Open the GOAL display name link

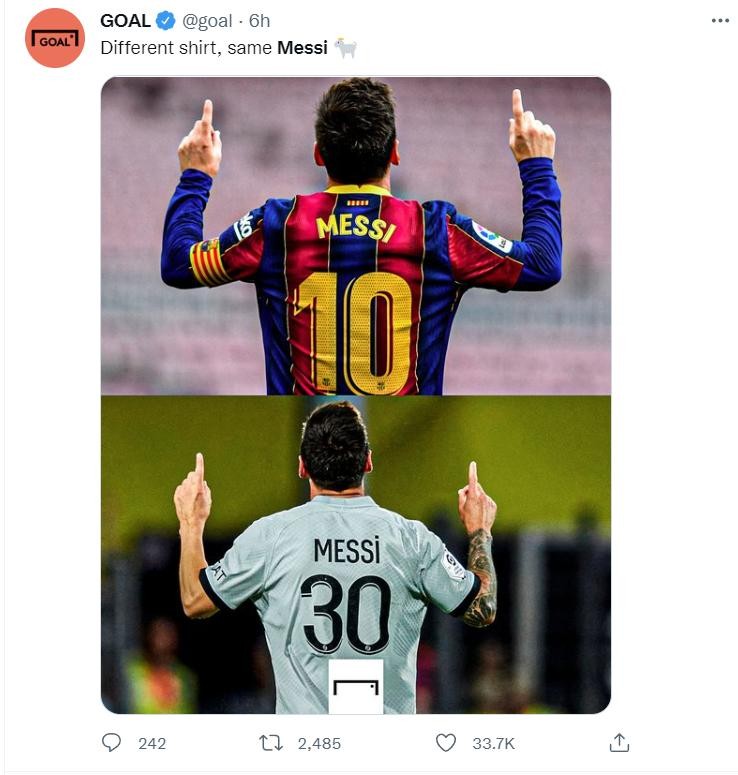[x=126, y=21]
